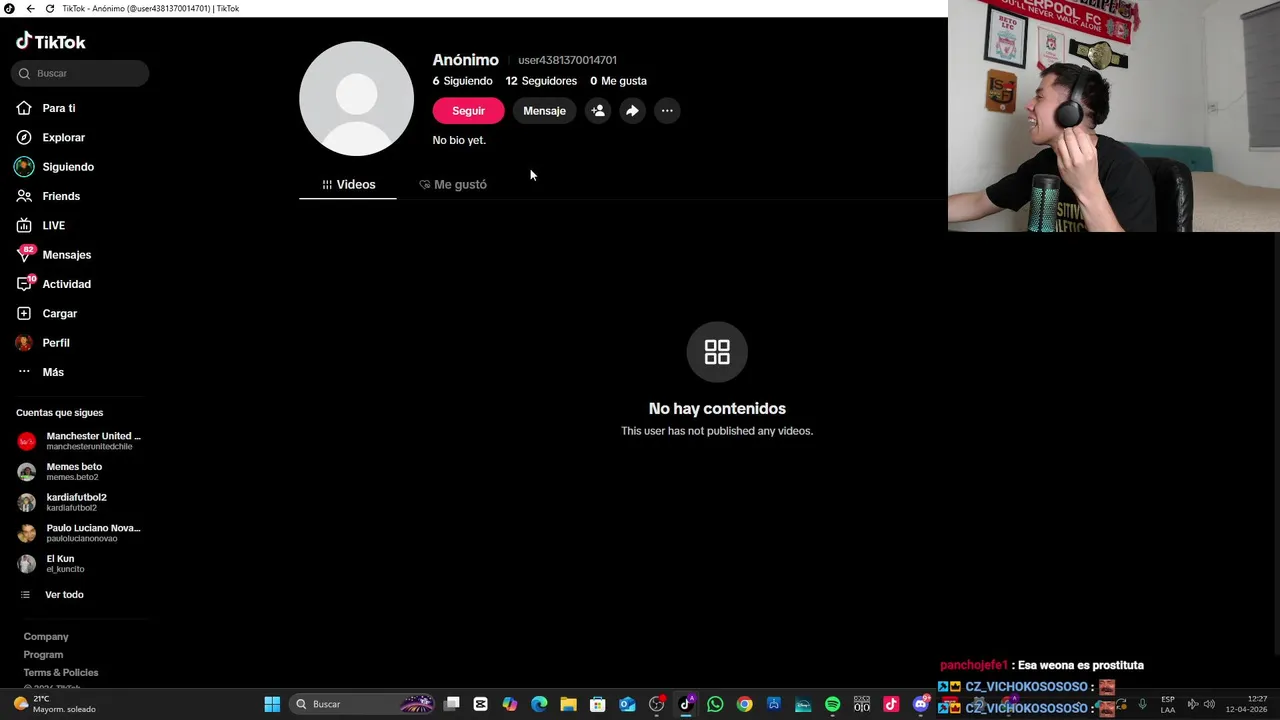This screenshot has width=1280, height=720.
Task: Open Microsoft Edge from the taskbar
Action: (539, 704)
